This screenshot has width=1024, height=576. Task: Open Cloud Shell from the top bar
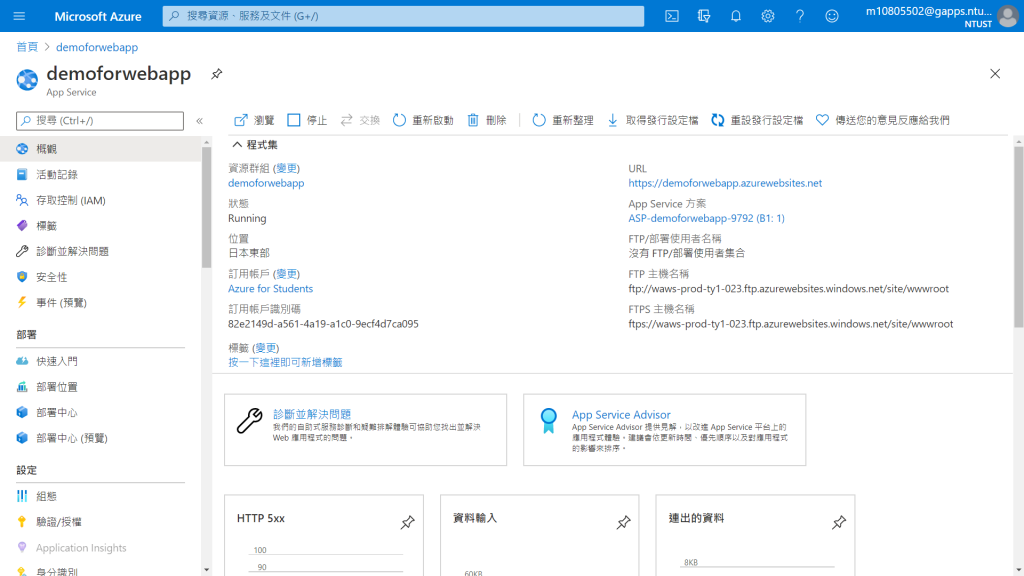click(671, 16)
